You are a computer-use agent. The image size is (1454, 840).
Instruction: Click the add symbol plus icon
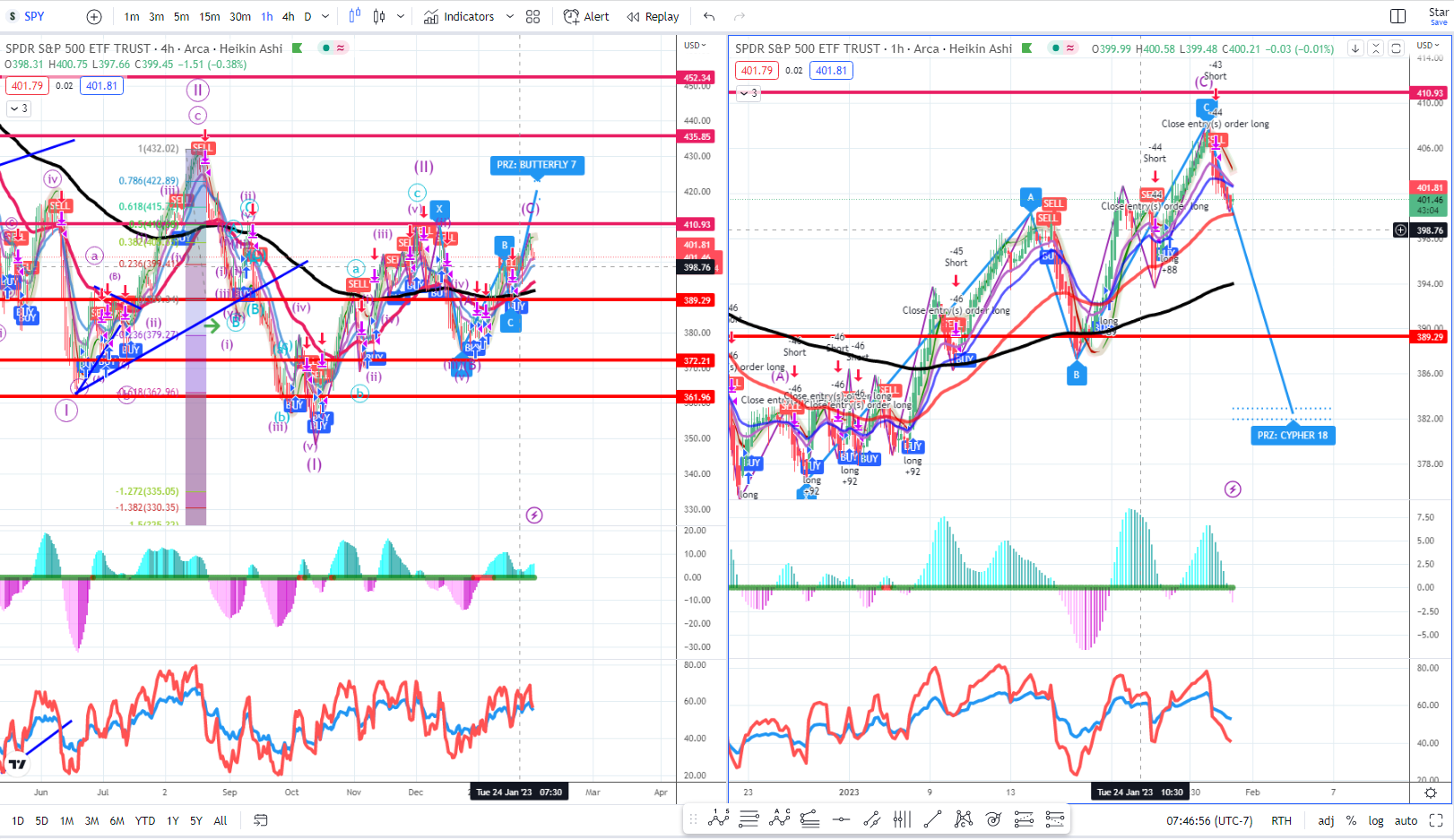[94, 16]
